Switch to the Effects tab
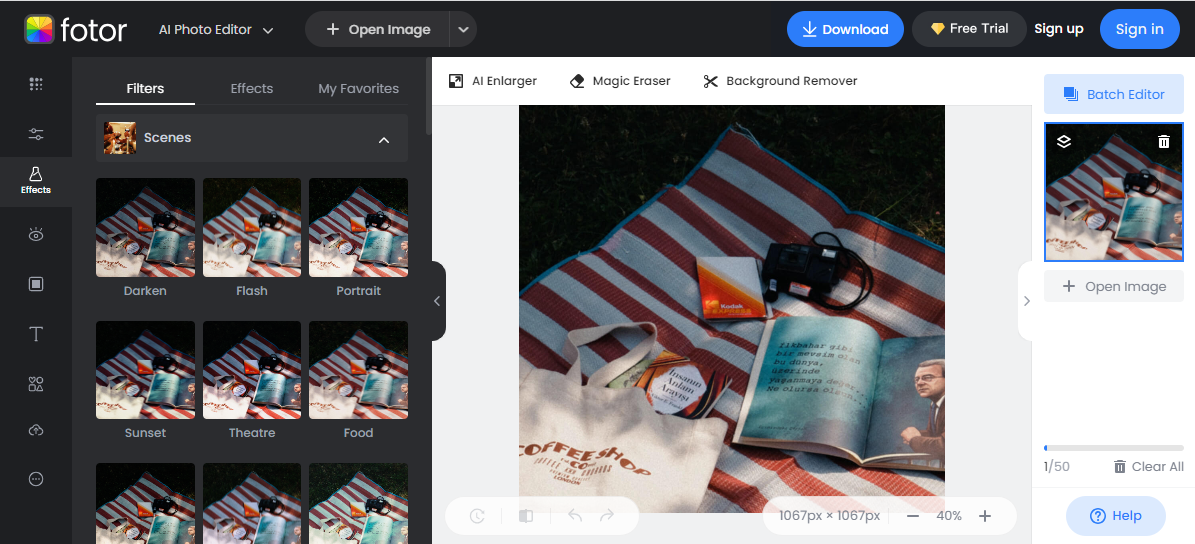1195x544 pixels. point(251,88)
